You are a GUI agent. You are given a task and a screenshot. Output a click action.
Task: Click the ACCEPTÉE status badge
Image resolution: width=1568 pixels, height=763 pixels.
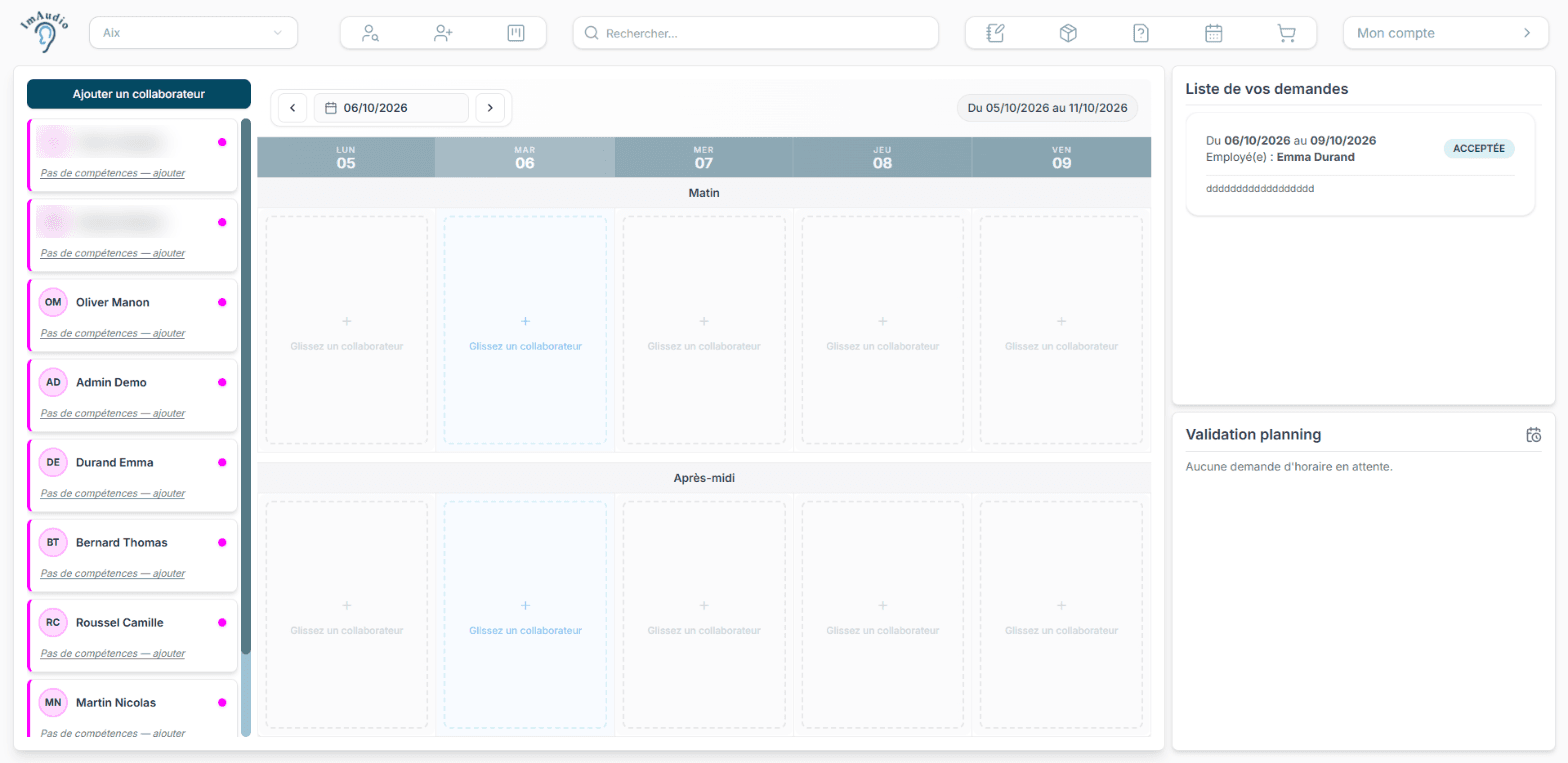(1479, 148)
